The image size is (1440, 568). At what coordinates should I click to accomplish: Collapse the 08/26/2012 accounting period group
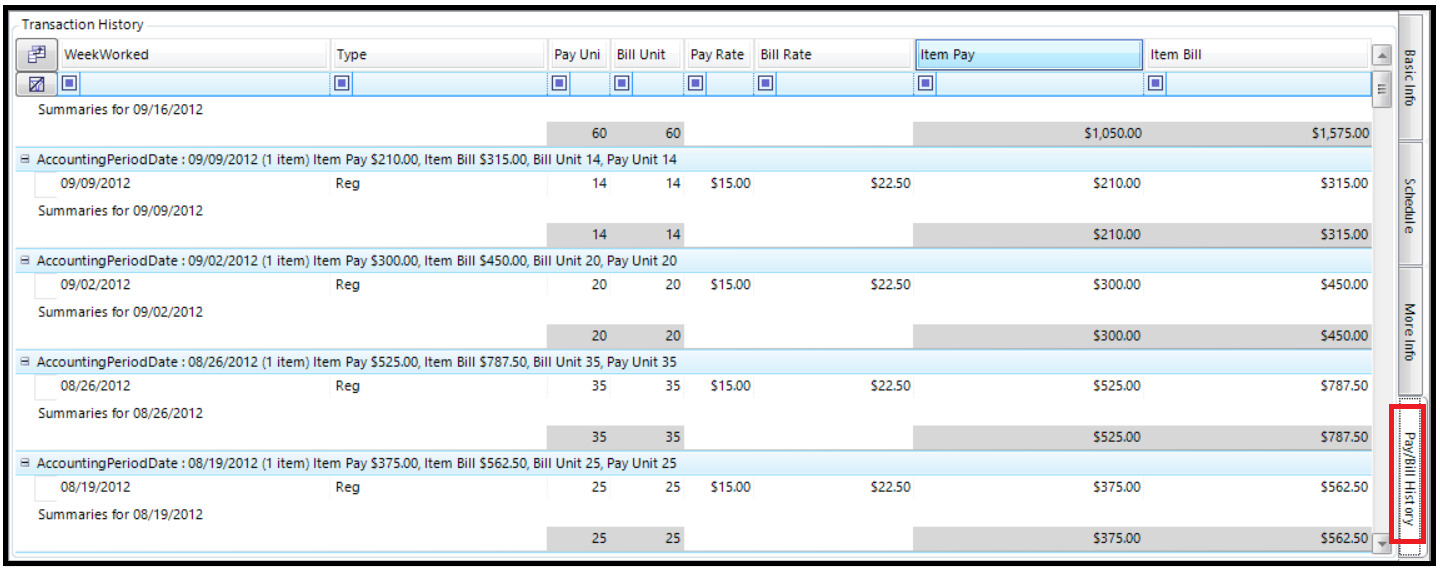click(25, 362)
